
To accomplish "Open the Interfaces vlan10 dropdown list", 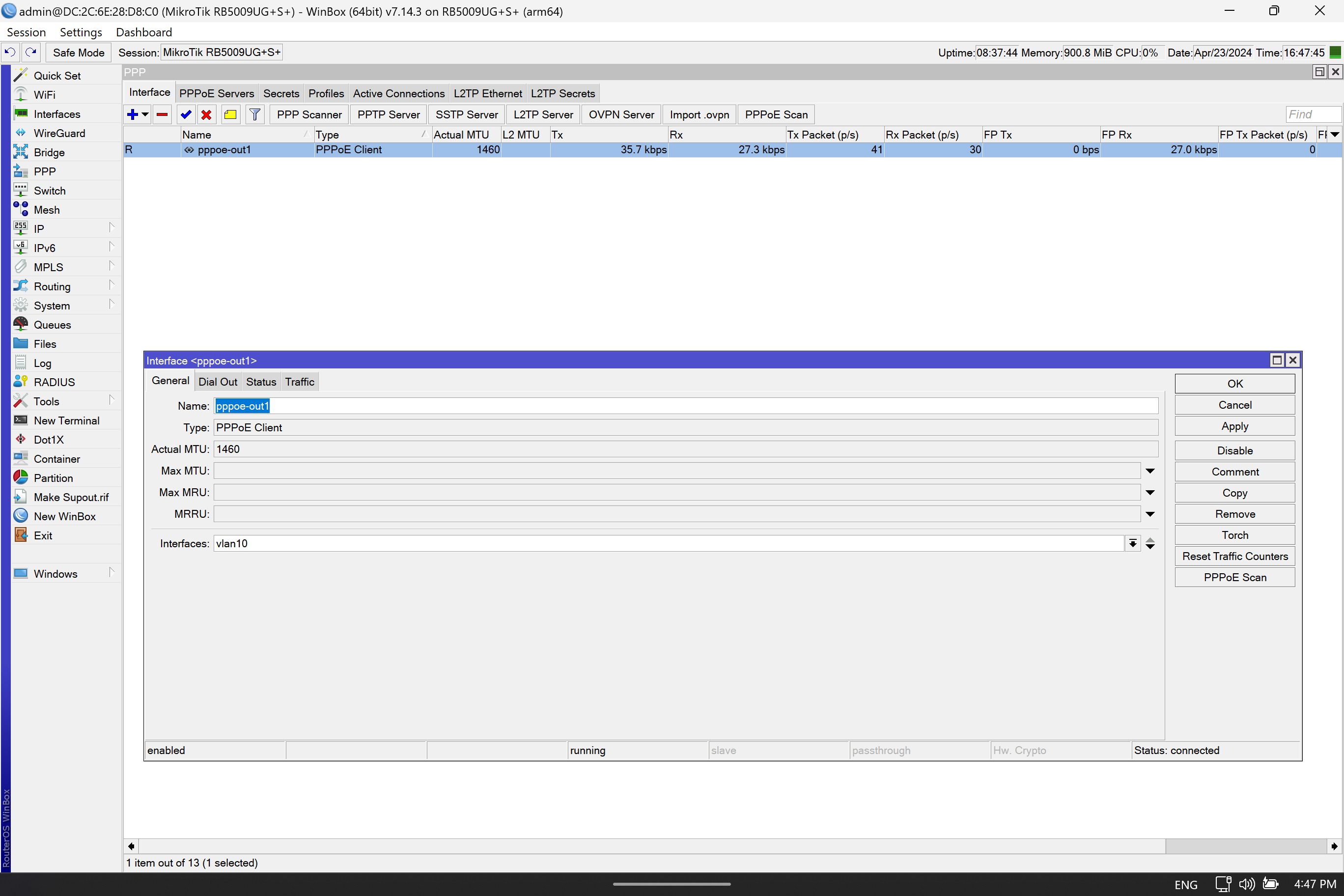I will tap(1133, 543).
